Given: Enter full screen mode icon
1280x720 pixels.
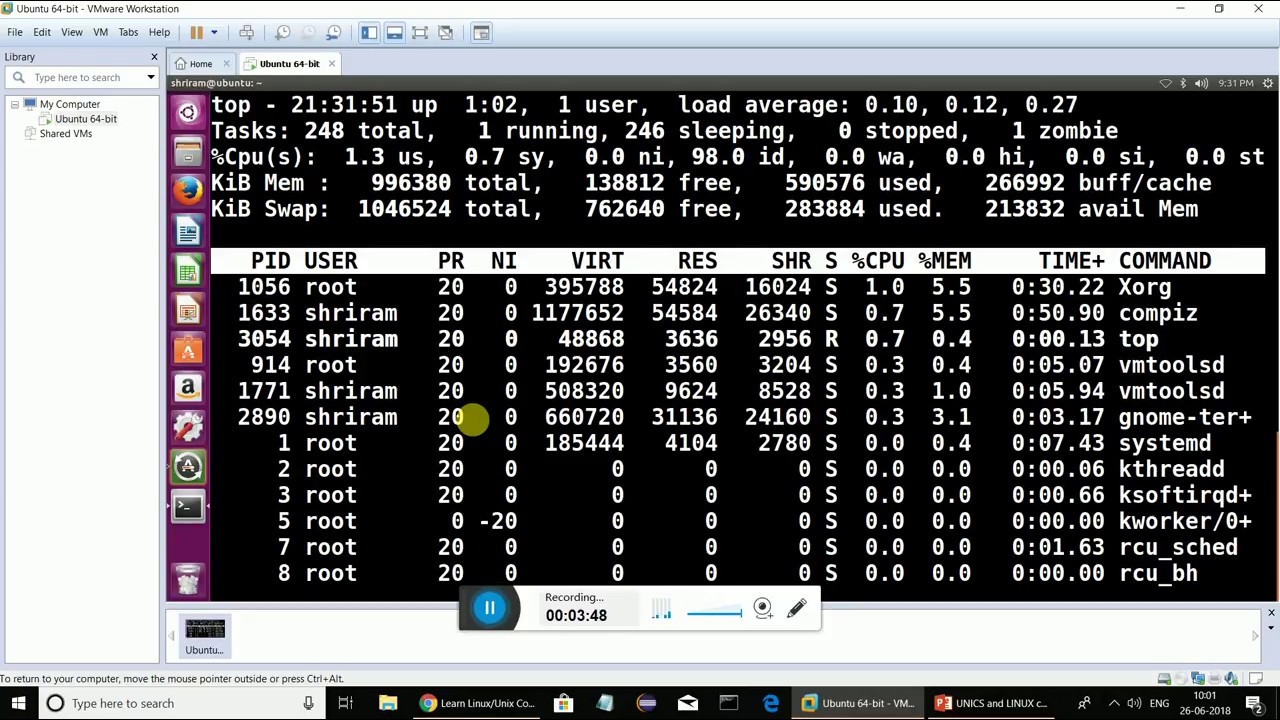Looking at the screenshot, I should [420, 33].
